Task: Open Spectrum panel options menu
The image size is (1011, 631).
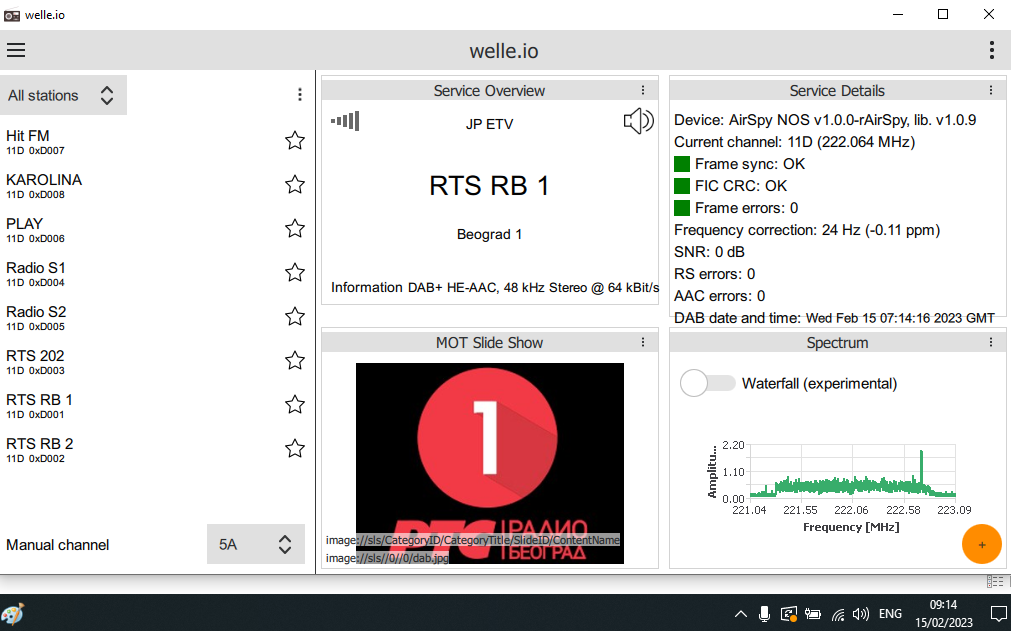Action: tap(991, 342)
